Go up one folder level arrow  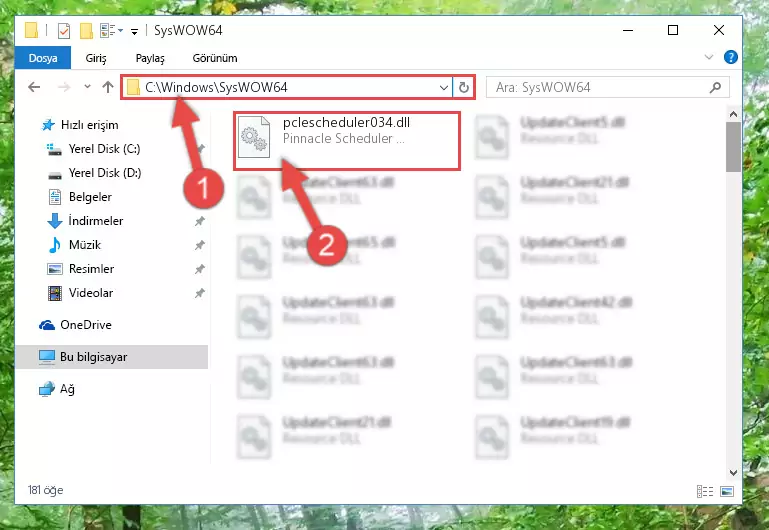click(x=108, y=87)
